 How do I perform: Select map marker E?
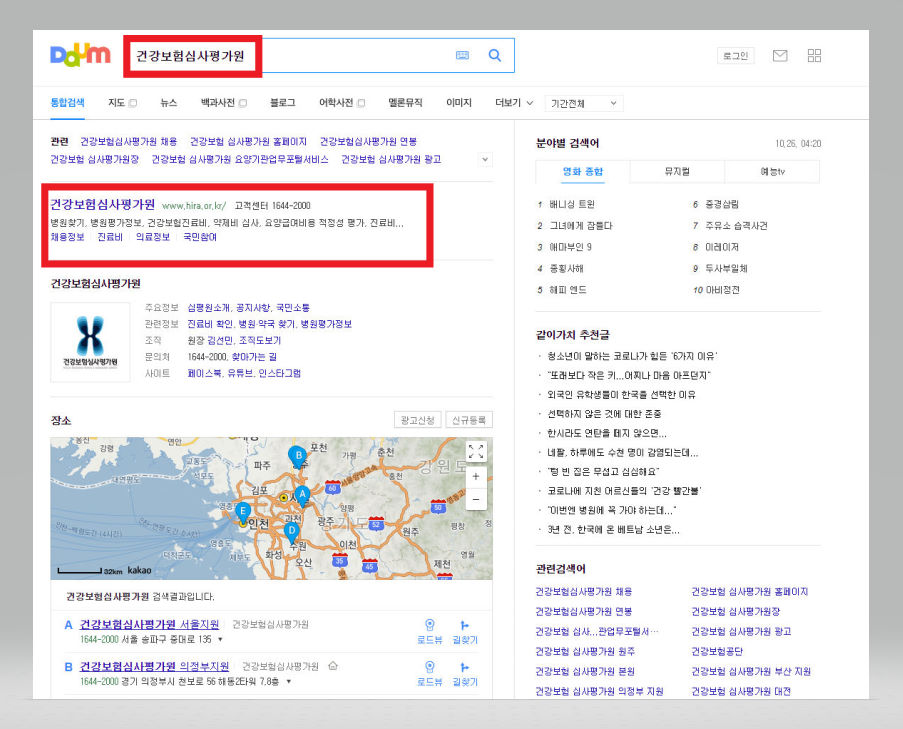242,512
